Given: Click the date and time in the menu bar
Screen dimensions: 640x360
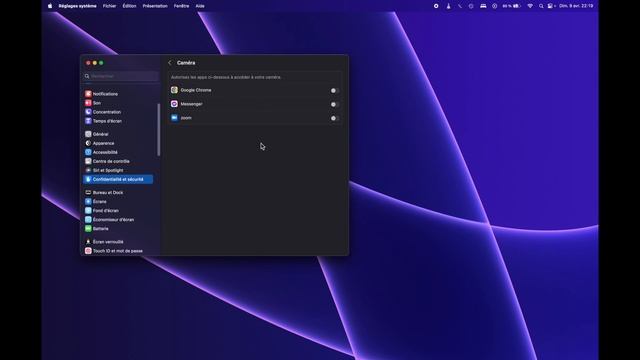Looking at the screenshot, I should 576,6.
